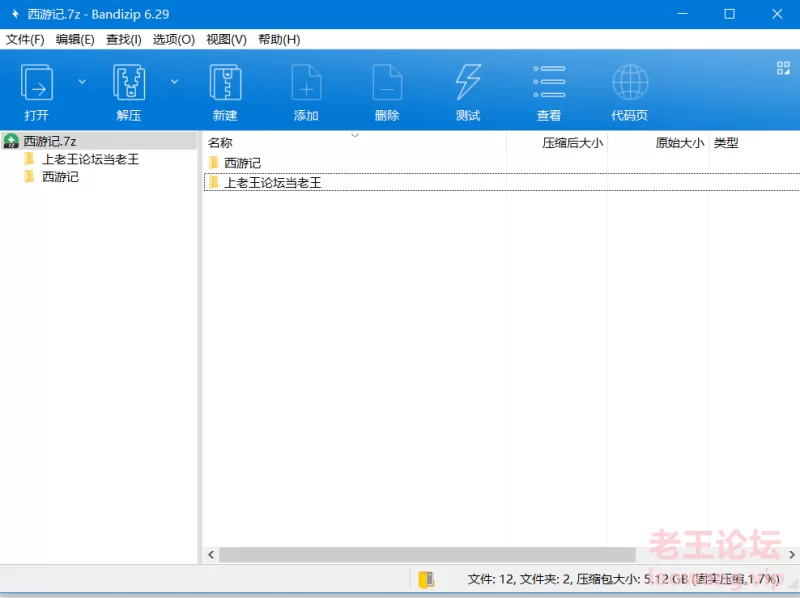Viewport: 800px width, 598px height.
Task: Open the 帮助(H) menu
Action: 279,39
